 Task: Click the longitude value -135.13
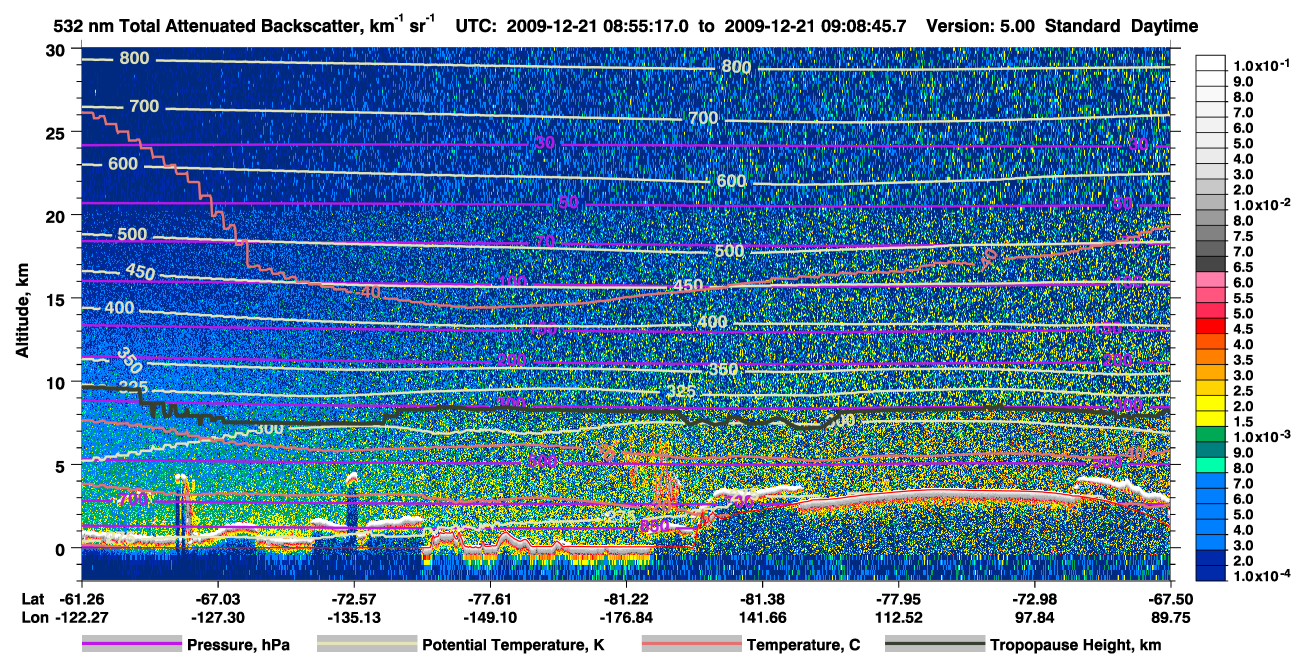tap(353, 617)
